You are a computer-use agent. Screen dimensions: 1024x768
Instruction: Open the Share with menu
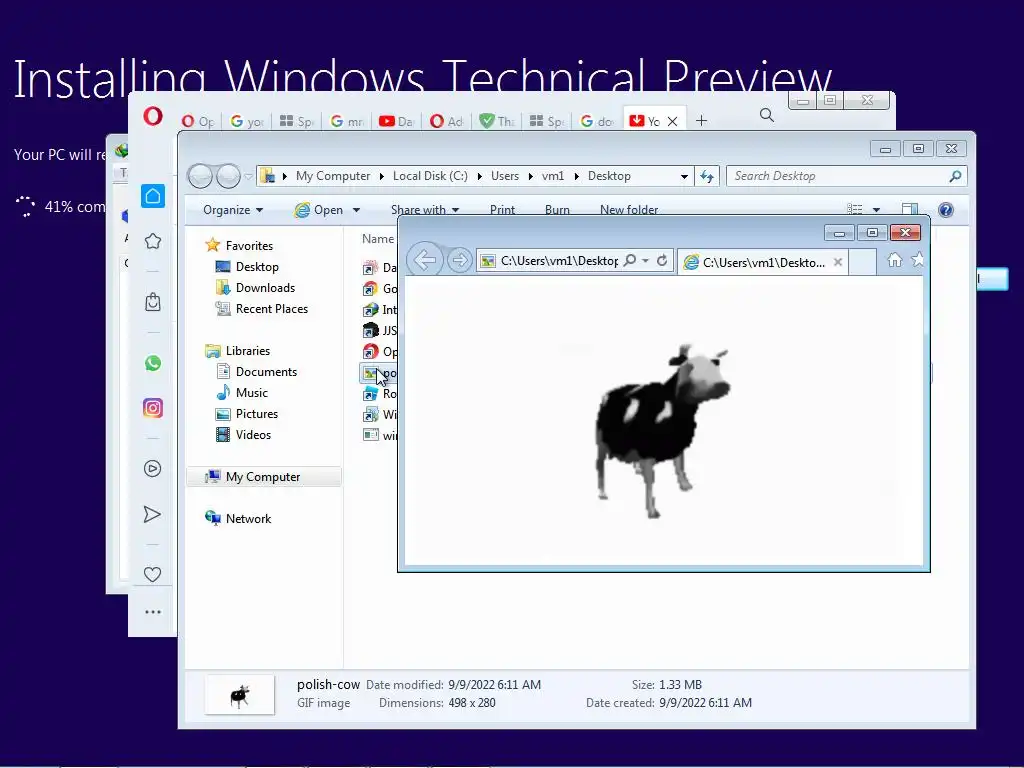(x=425, y=210)
